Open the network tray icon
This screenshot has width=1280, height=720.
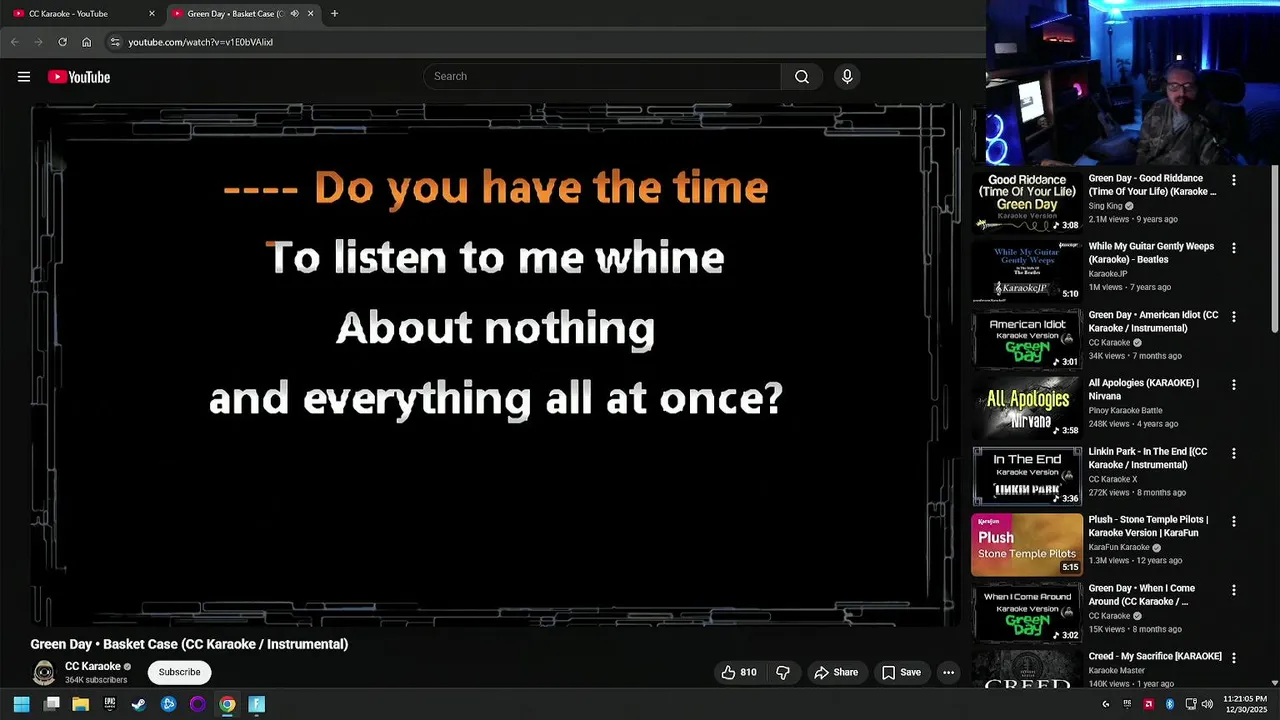point(1190,704)
